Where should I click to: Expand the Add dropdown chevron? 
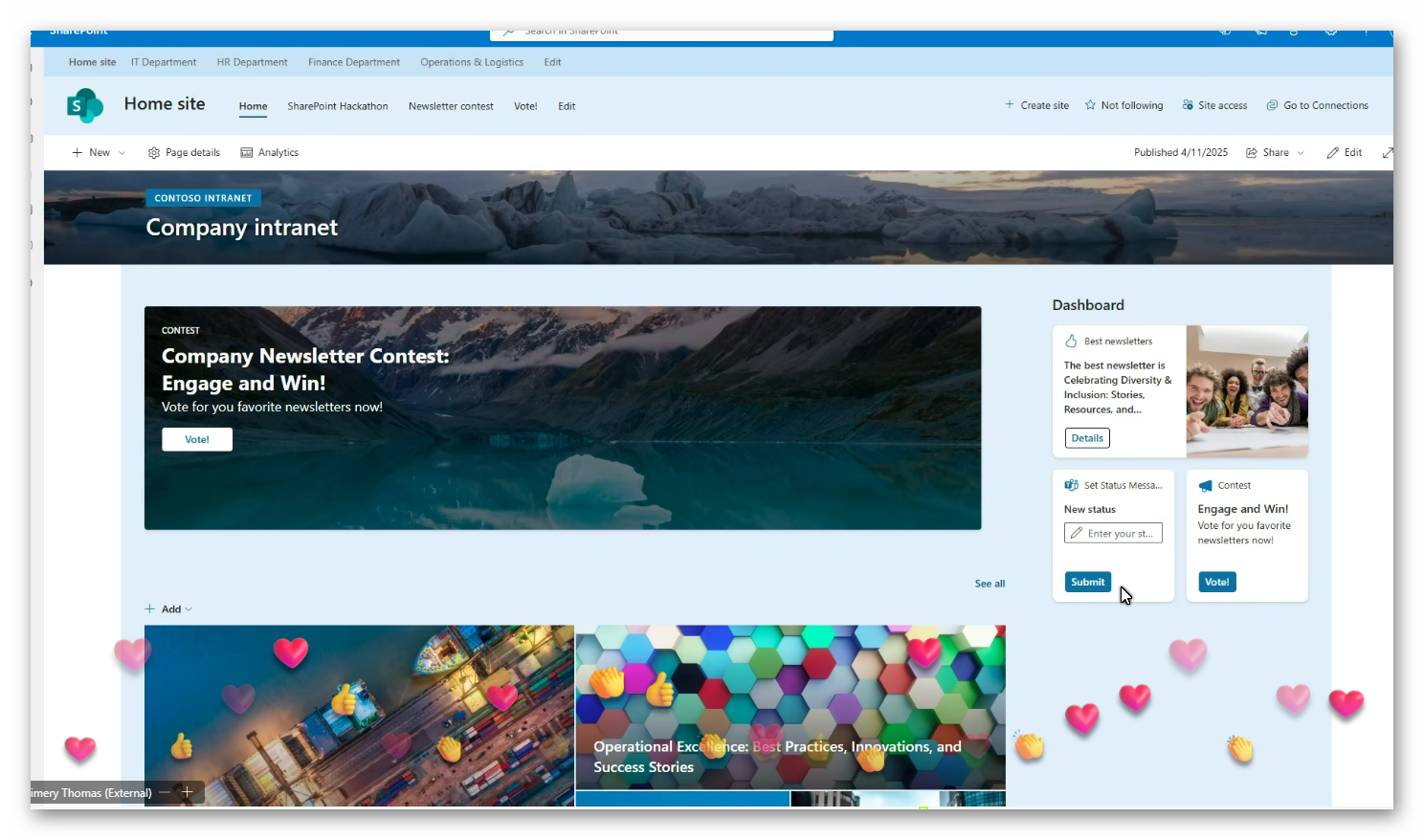click(189, 609)
